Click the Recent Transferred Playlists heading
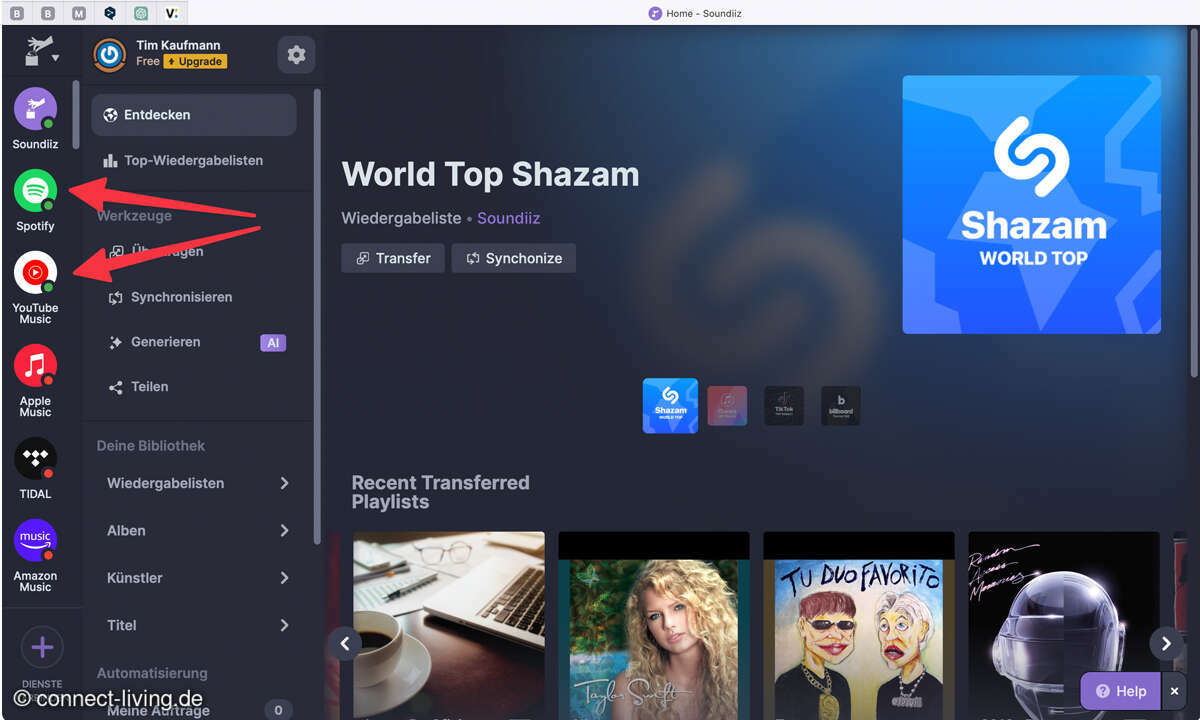 [x=440, y=492]
